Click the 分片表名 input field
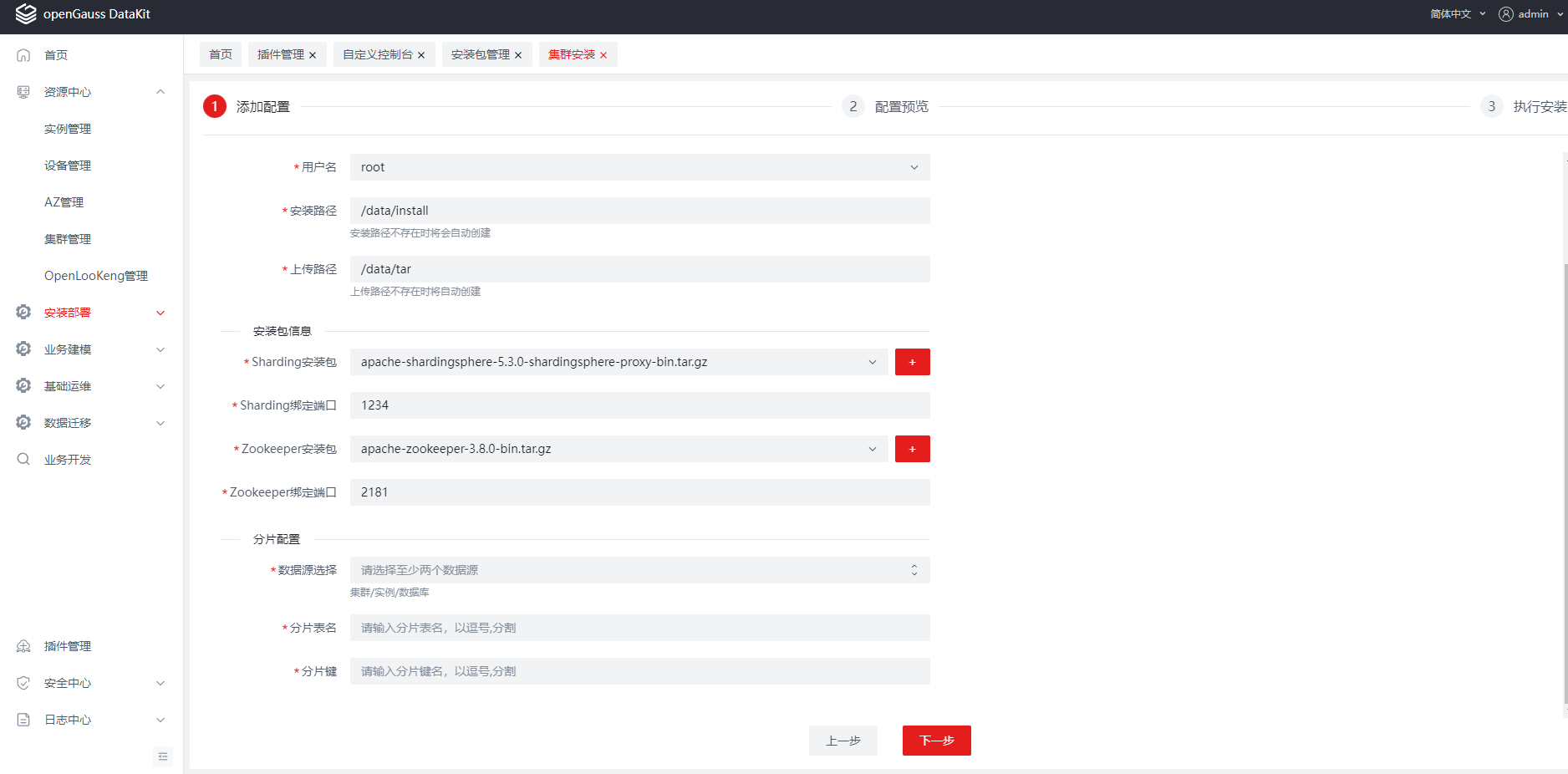Screen dimensions: 1568x774 pyautogui.click(x=639, y=628)
